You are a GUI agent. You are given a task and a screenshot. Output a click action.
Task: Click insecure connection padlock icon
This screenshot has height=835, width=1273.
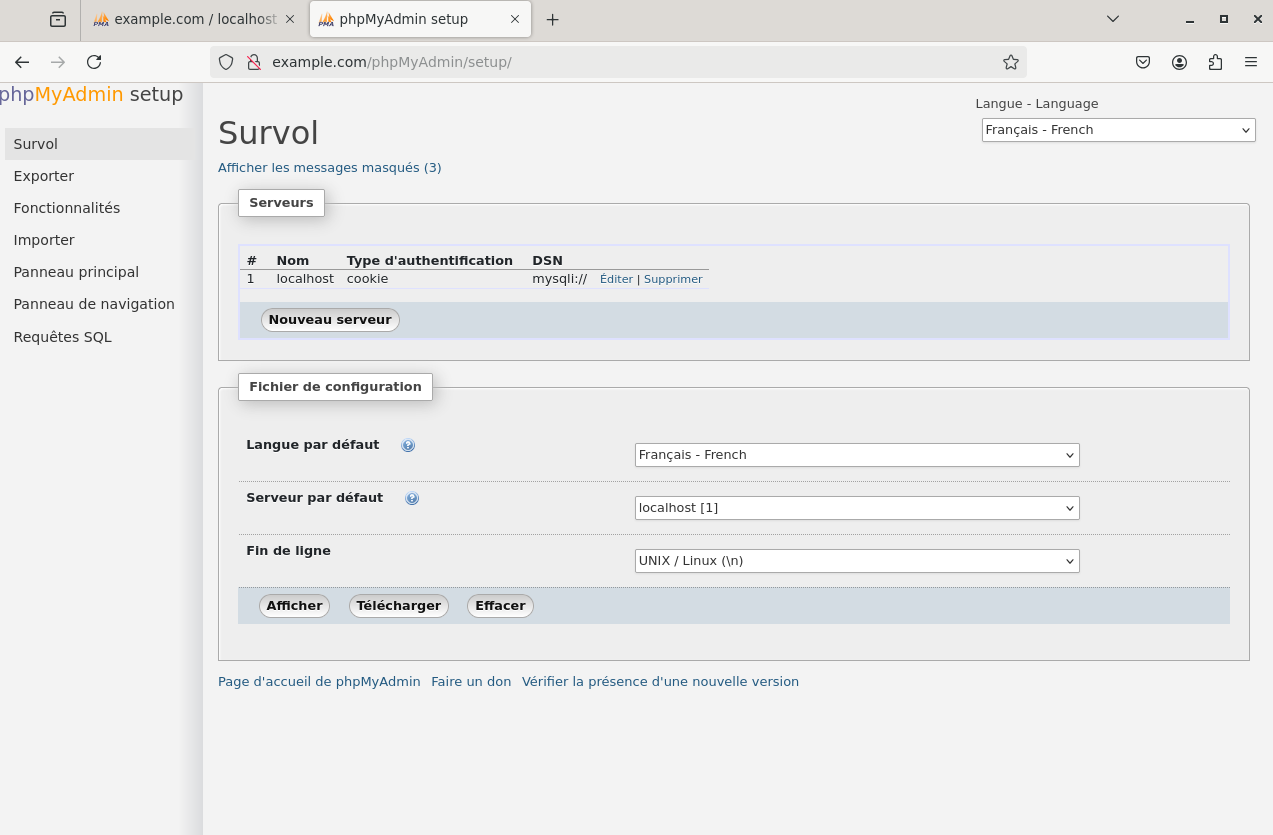point(254,62)
